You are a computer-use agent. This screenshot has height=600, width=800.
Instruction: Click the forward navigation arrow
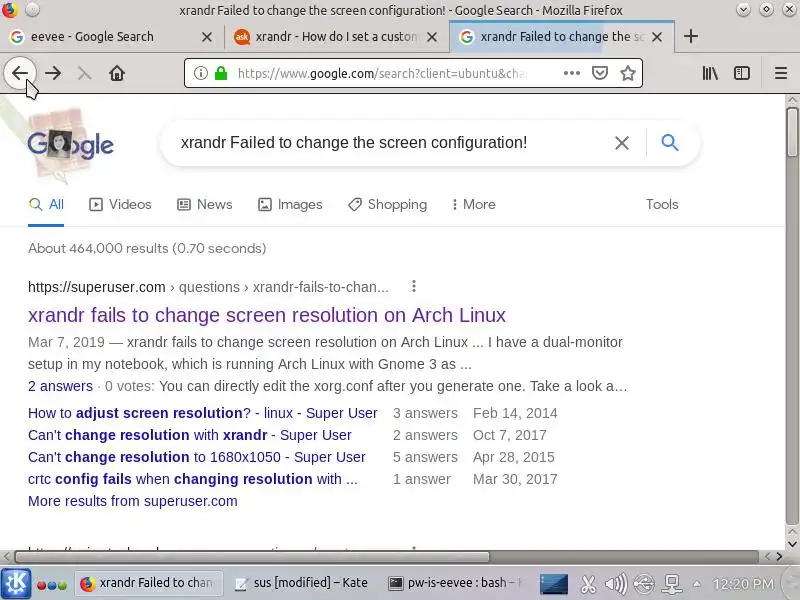point(53,73)
